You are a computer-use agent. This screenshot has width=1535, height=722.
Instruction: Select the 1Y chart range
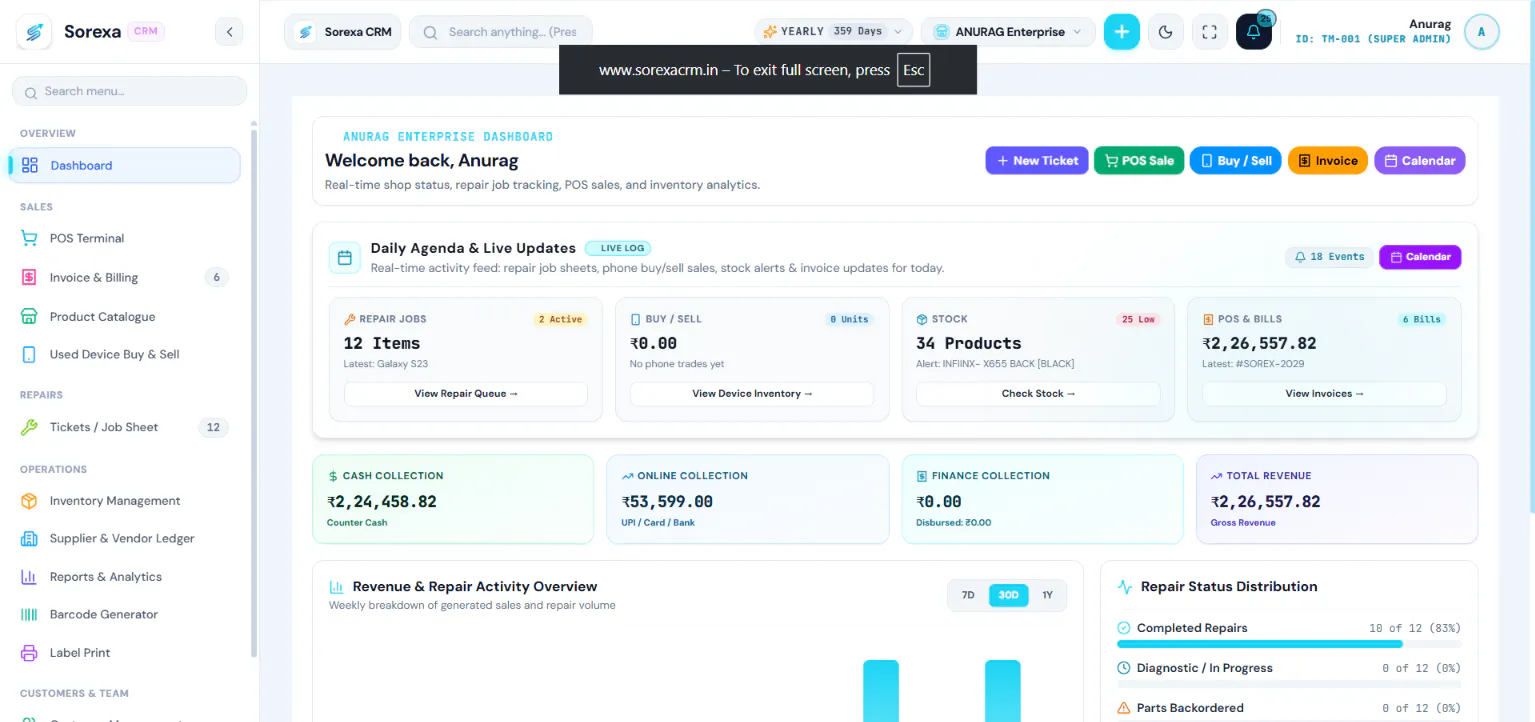coord(1047,595)
